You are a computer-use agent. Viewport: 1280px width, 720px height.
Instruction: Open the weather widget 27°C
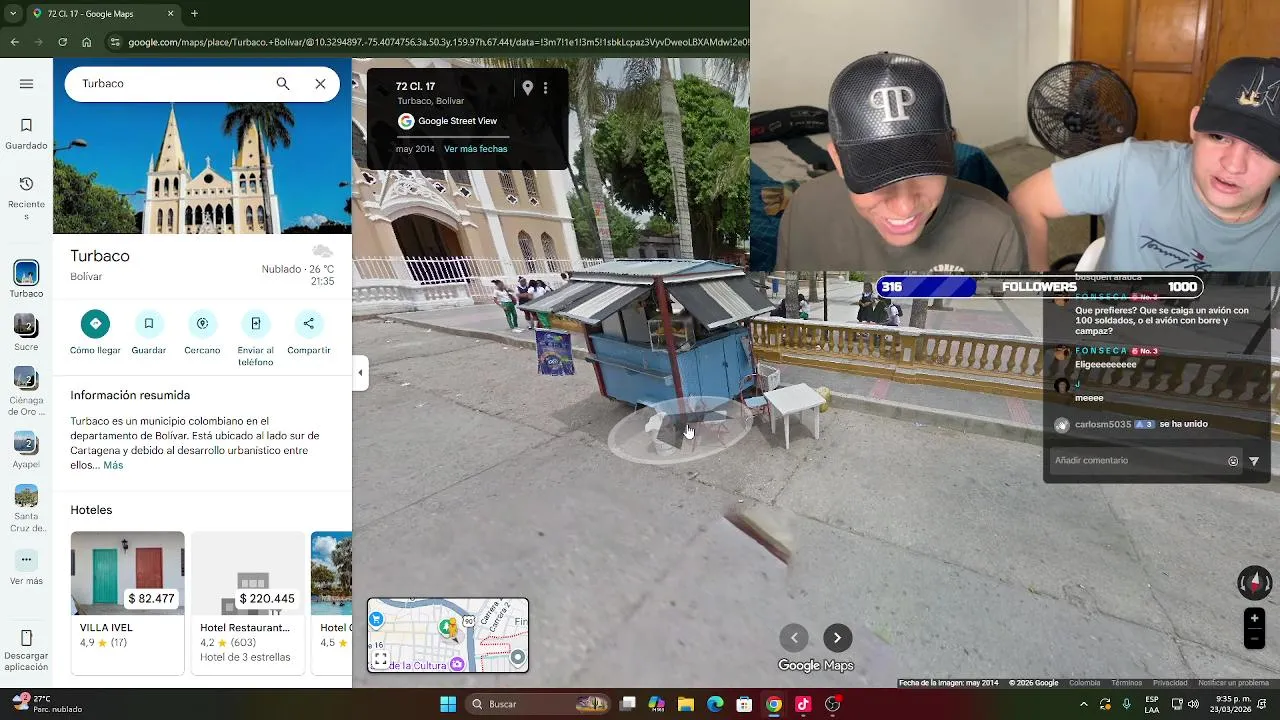click(x=47, y=704)
